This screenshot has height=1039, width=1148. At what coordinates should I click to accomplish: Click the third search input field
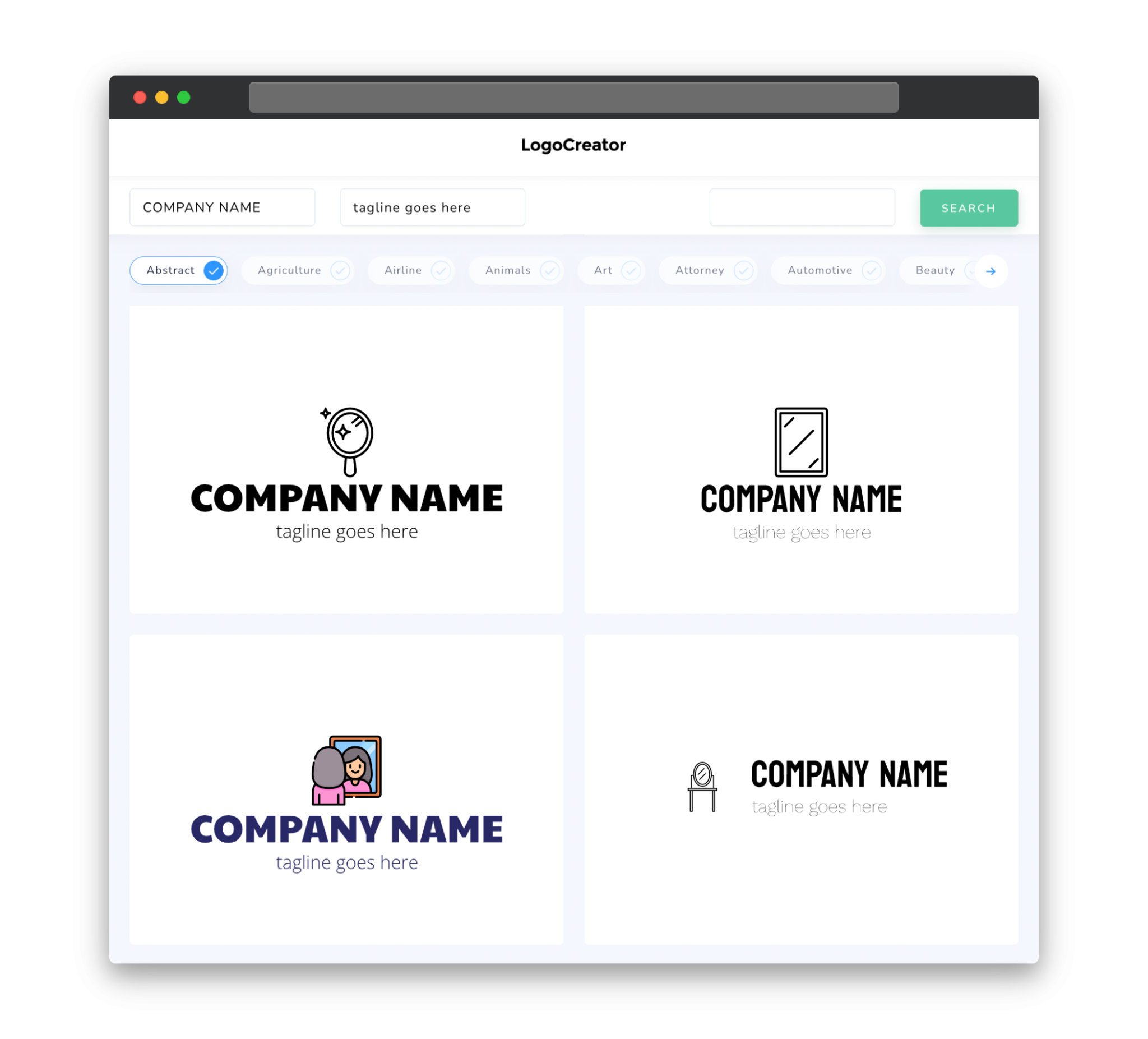(x=801, y=207)
